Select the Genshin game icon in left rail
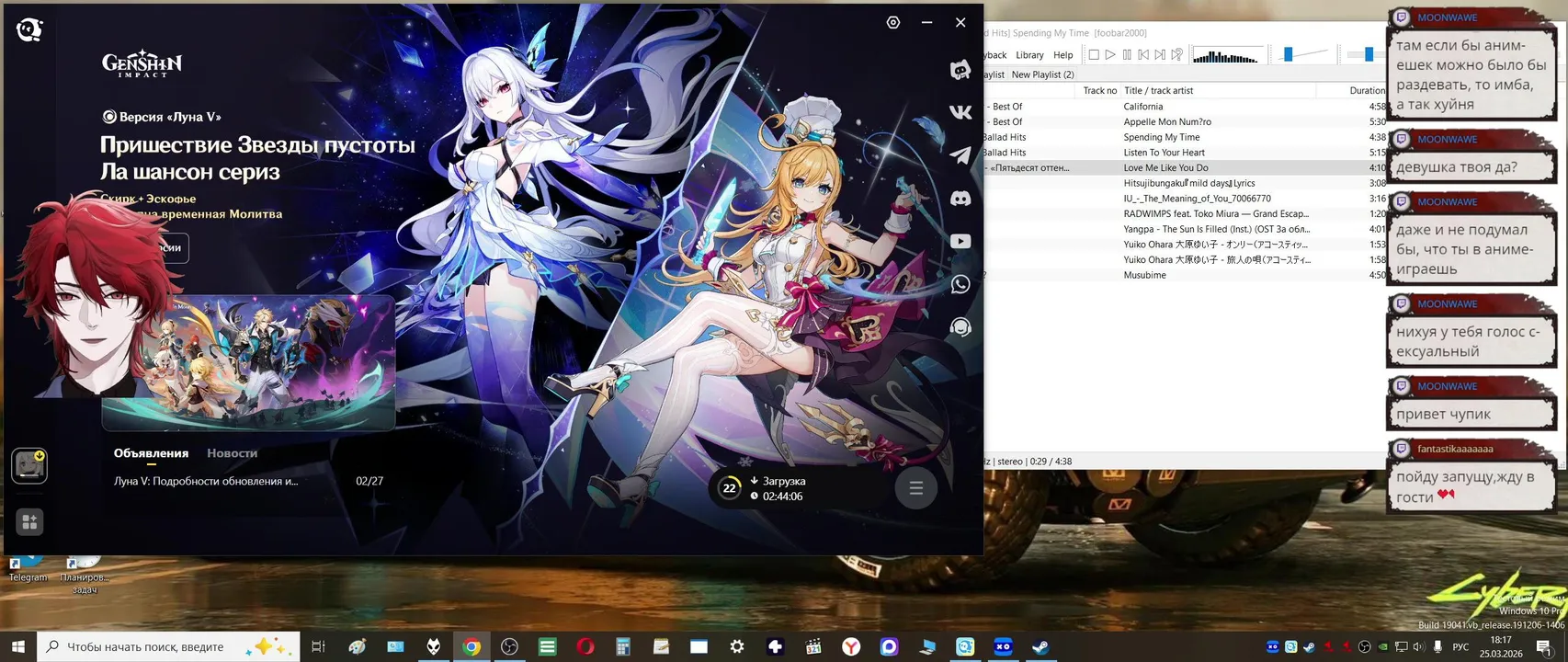 click(29, 465)
